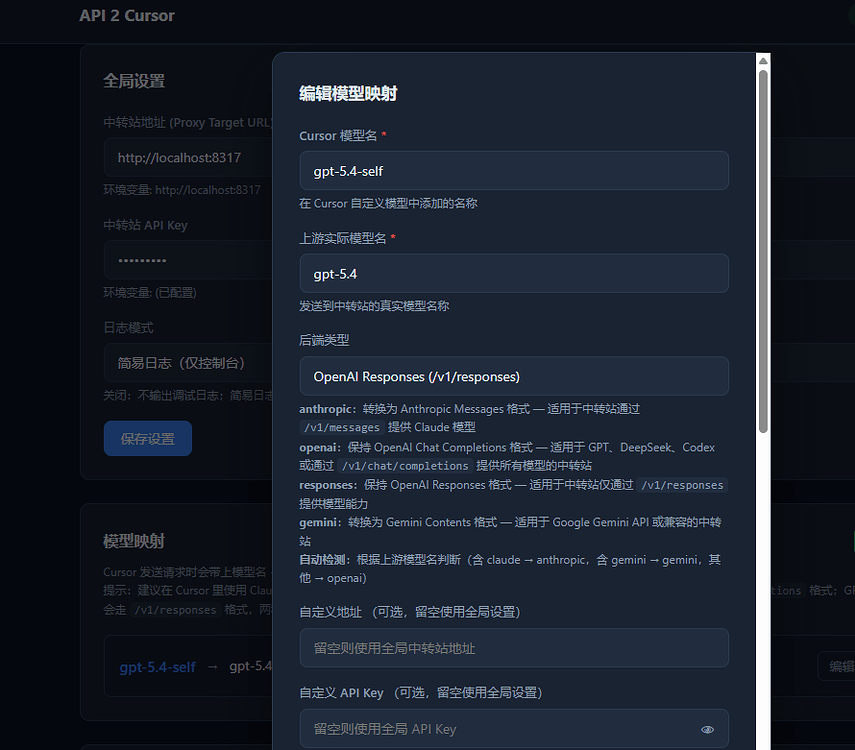Open the 日志模式 dropdown 简易日志
855x750 pixels.
[x=188, y=363]
